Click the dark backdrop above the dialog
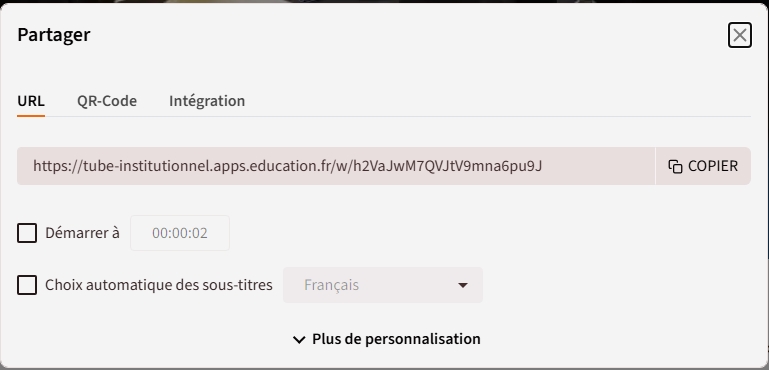Image resolution: width=769 pixels, height=370 pixels. (384, 1)
